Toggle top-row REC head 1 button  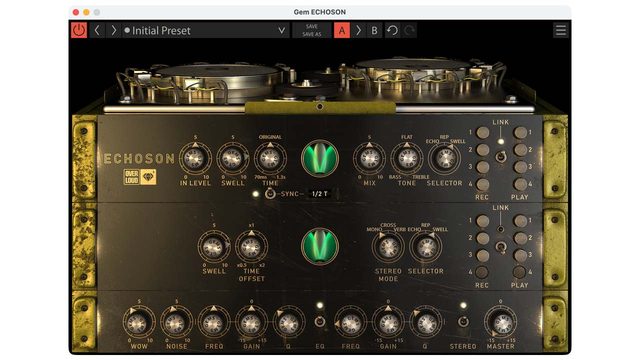[x=483, y=132]
